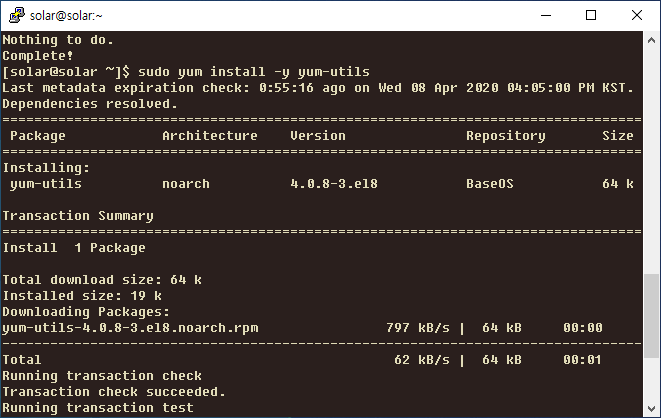The height and width of the screenshot is (418, 661).
Task: Click the 'Total' label at line start
Action: [22, 360]
